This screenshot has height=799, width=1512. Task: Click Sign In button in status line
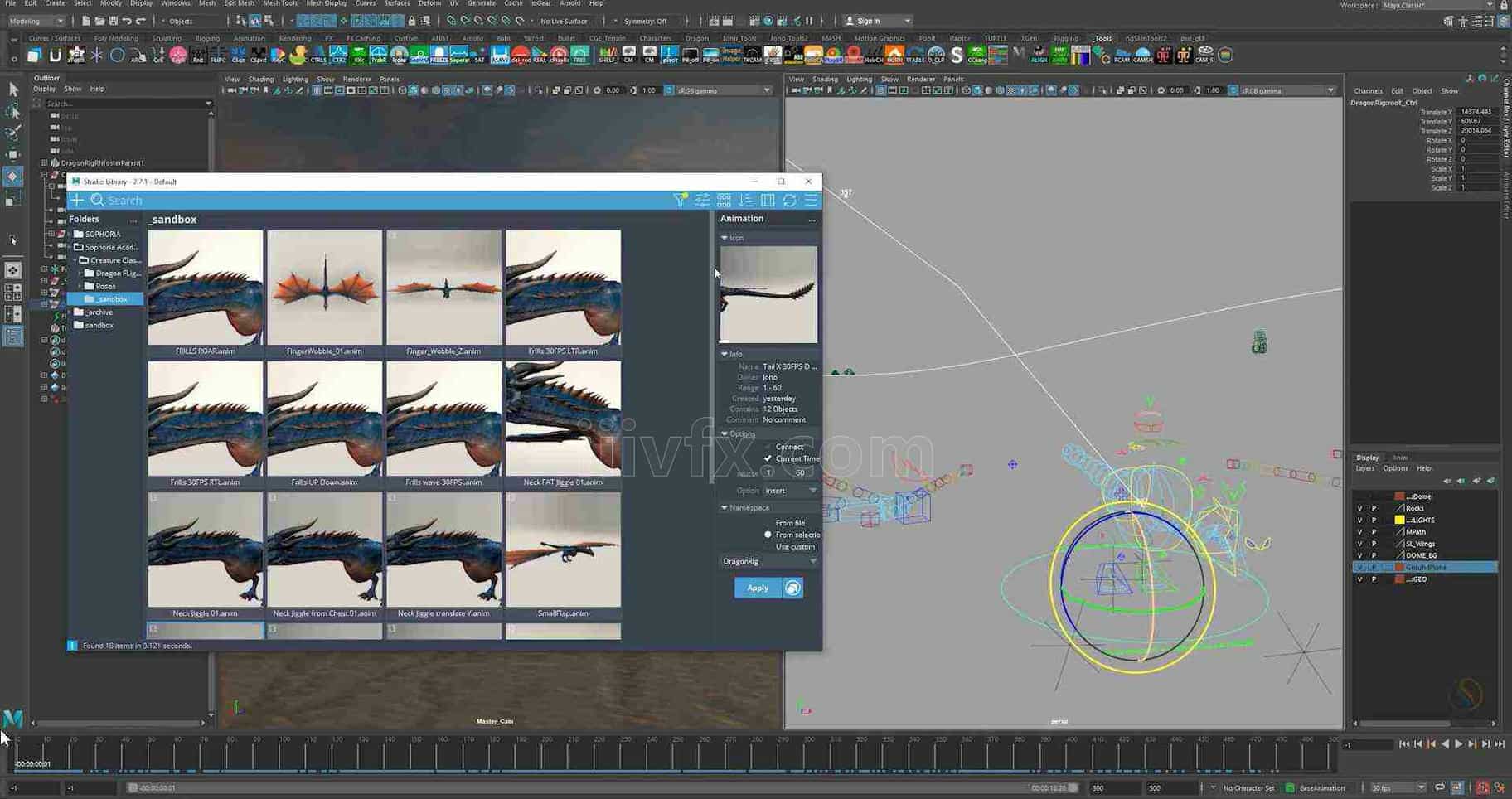pyautogui.click(x=878, y=21)
